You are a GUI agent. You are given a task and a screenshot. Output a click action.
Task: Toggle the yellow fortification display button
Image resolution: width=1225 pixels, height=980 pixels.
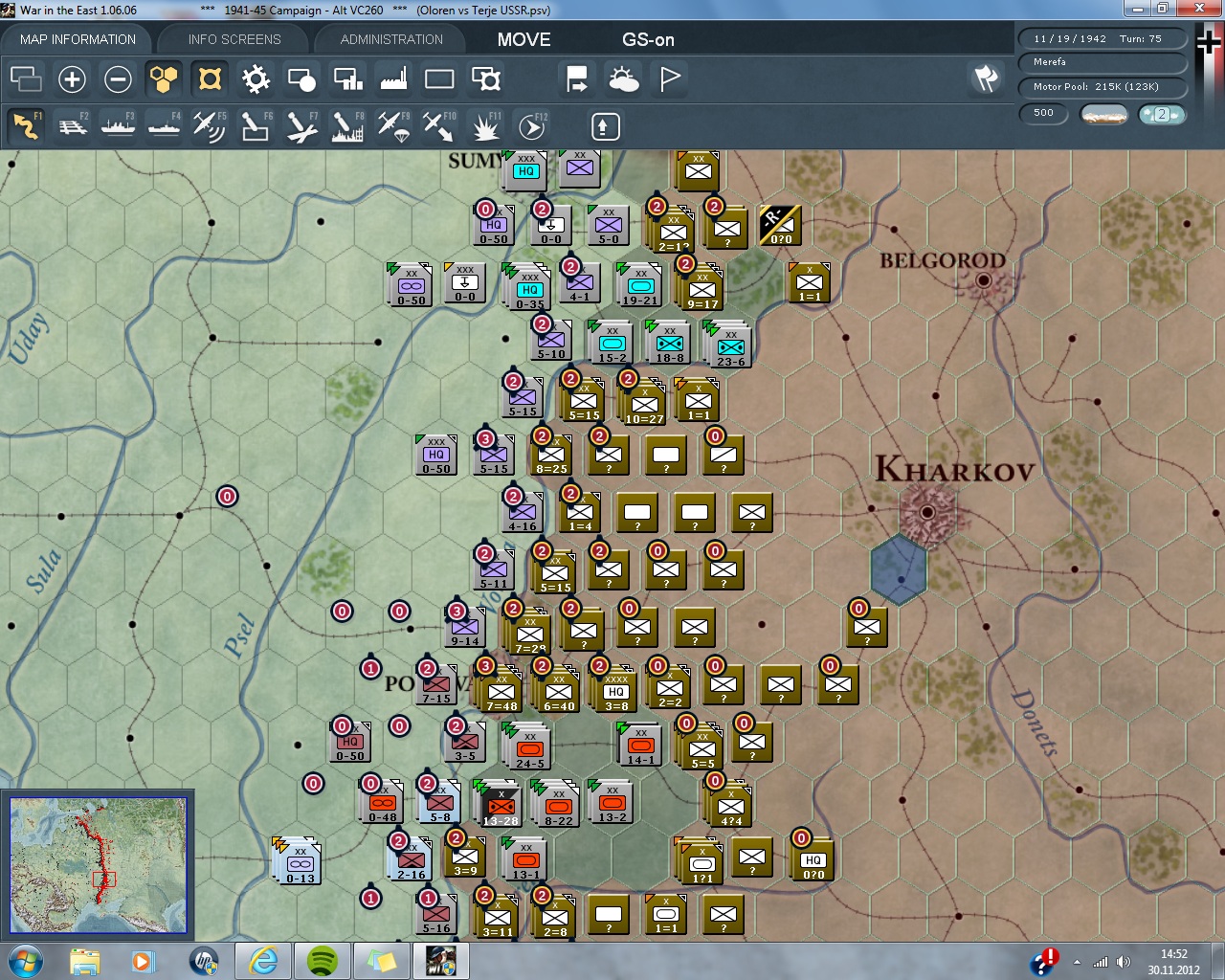pos(210,78)
